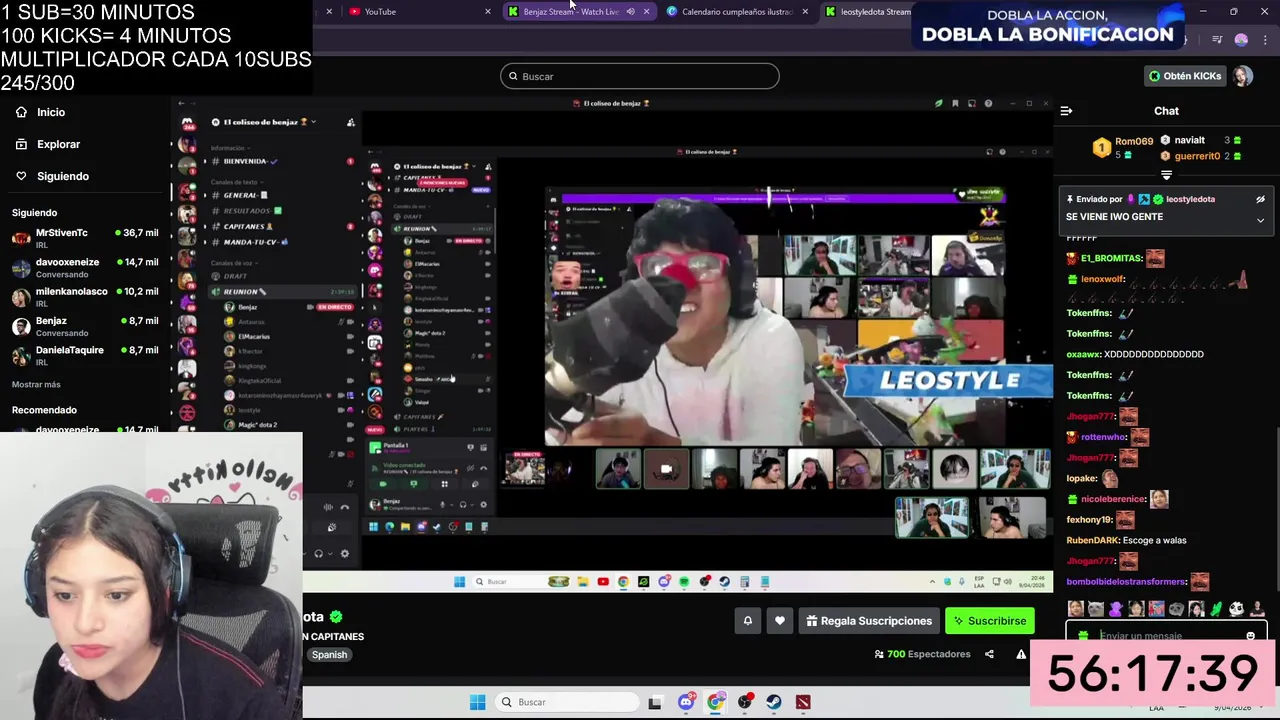
Task: Switch to Calendario cumpleaños ilustrado tab
Action: click(x=736, y=11)
